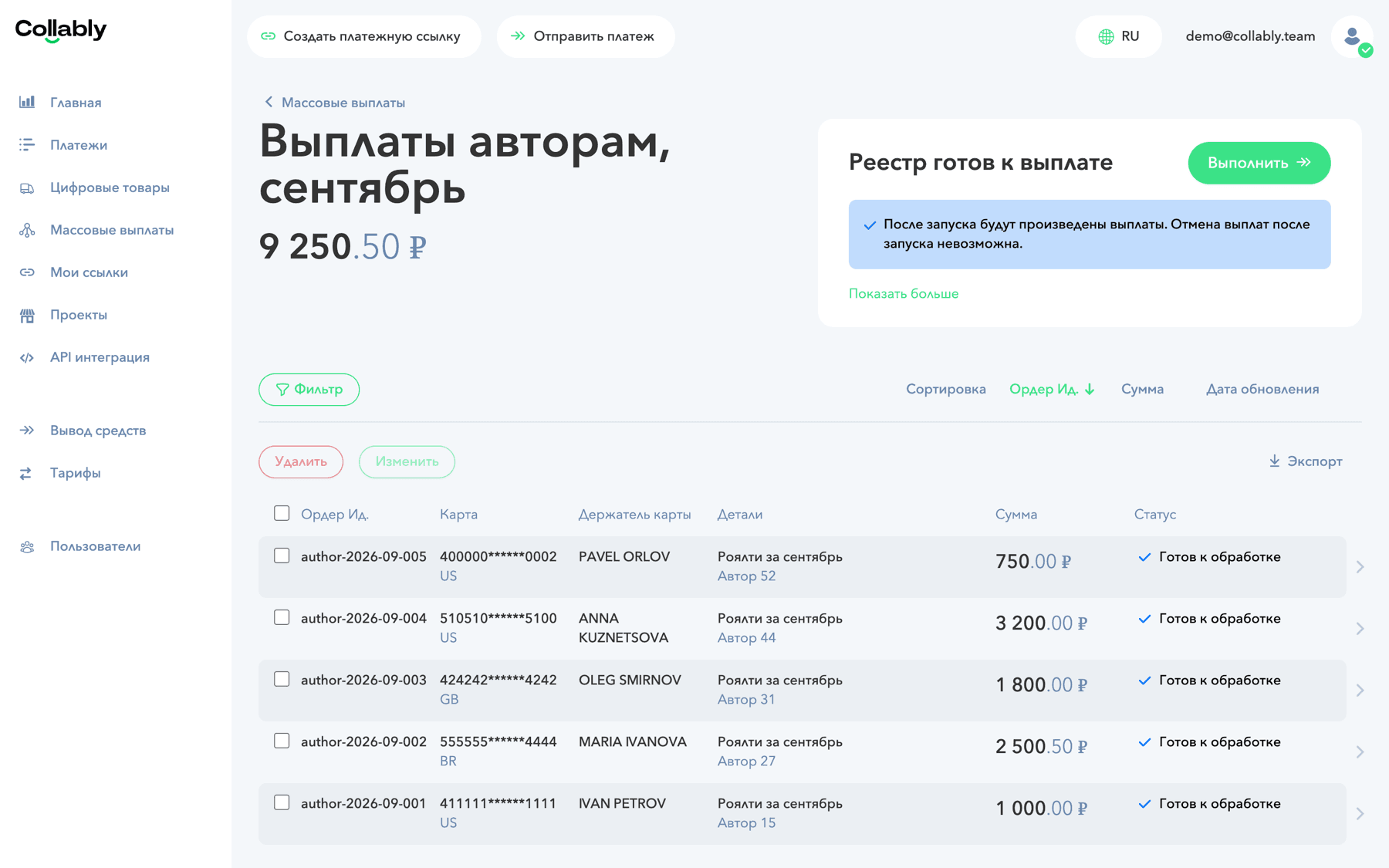The width and height of the screenshot is (1389, 868).
Task: Click the Проекты storefront icon
Action: click(x=27, y=315)
